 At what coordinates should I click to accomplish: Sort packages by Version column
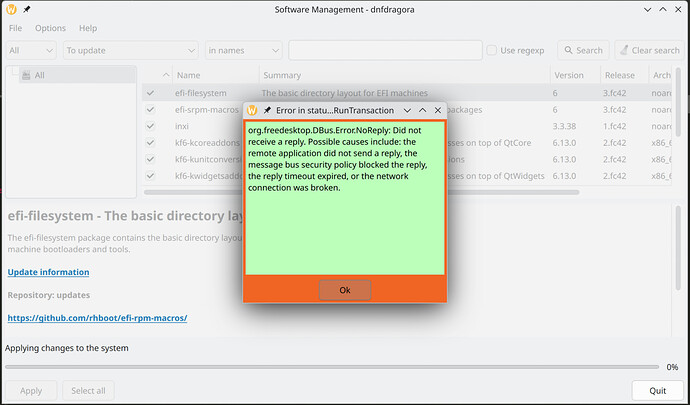[x=575, y=75]
